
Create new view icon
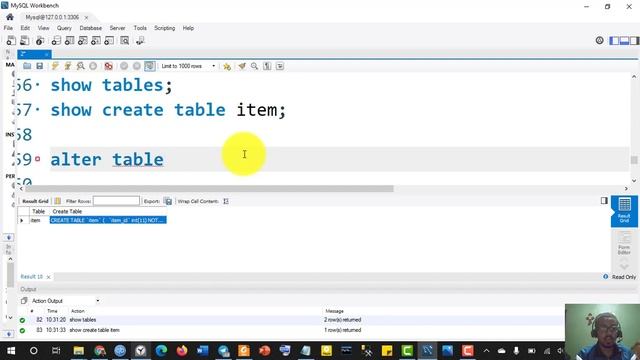pyautogui.click(x=82, y=40)
